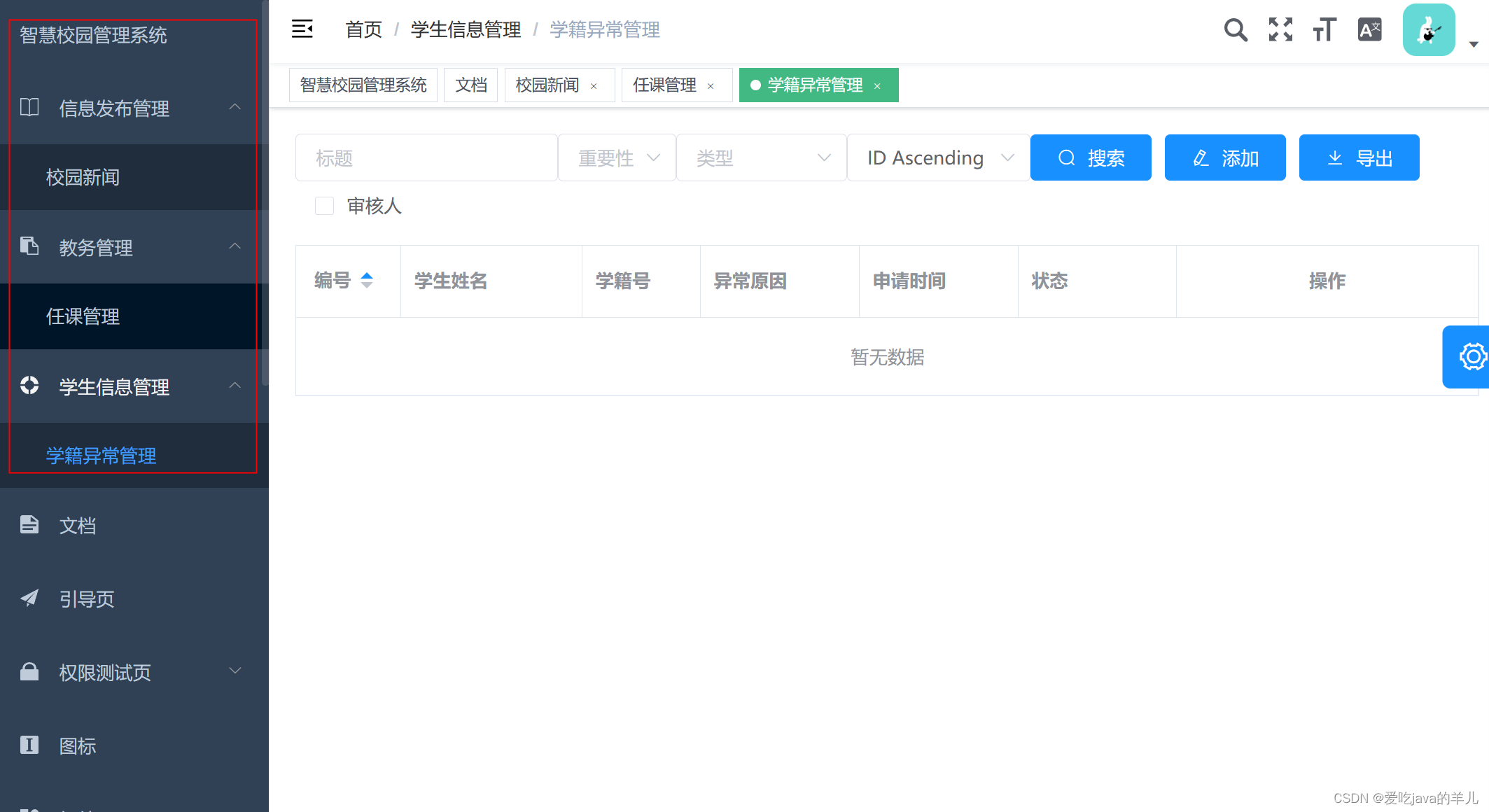
Task: Close the 校园新闻 tab
Action: click(x=594, y=86)
